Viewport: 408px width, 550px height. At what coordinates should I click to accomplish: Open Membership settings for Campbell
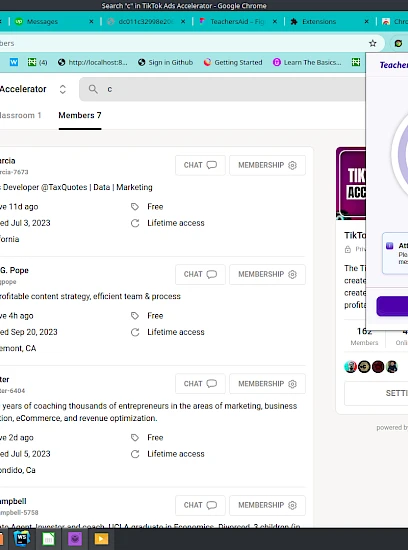tap(267, 505)
